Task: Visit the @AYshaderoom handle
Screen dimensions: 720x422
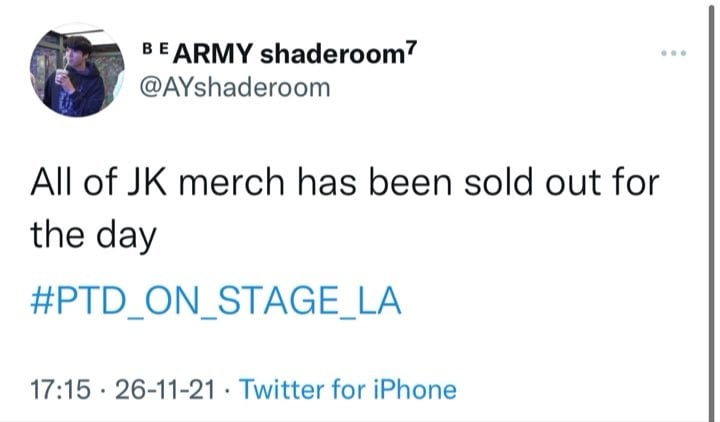Action: [234, 87]
